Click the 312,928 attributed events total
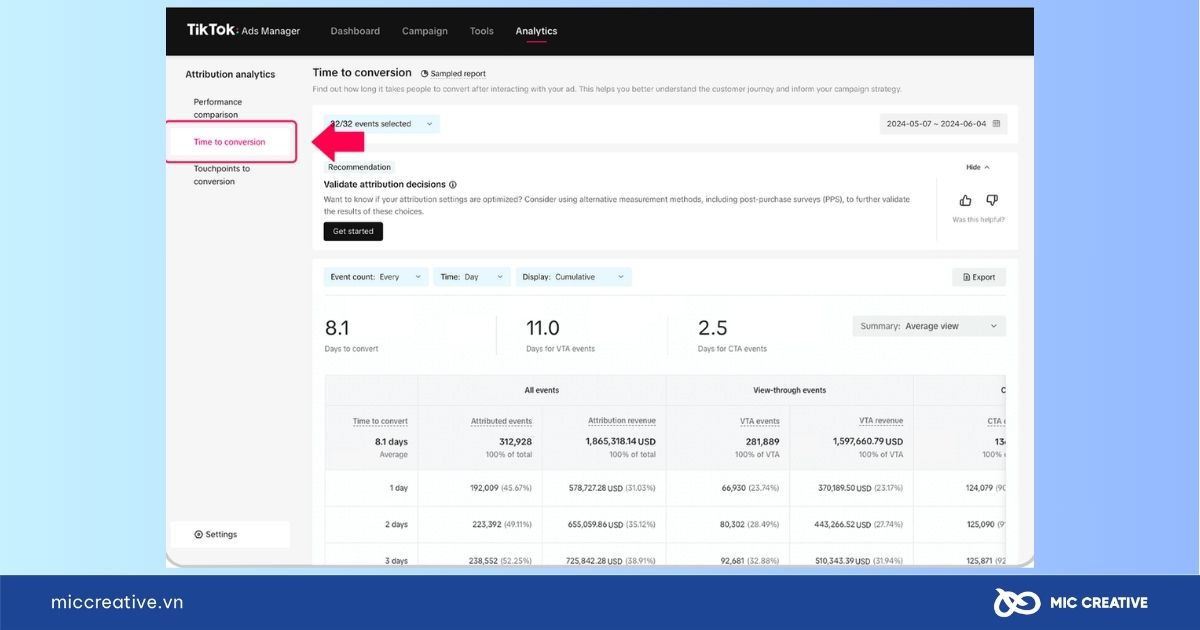The width and height of the screenshot is (1200, 630). 515,442
